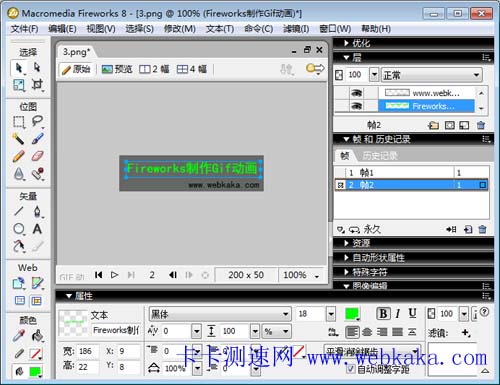This screenshot has height=385, width=500.
Task: Switch to 历史记录 tab
Action: pyautogui.click(x=380, y=155)
